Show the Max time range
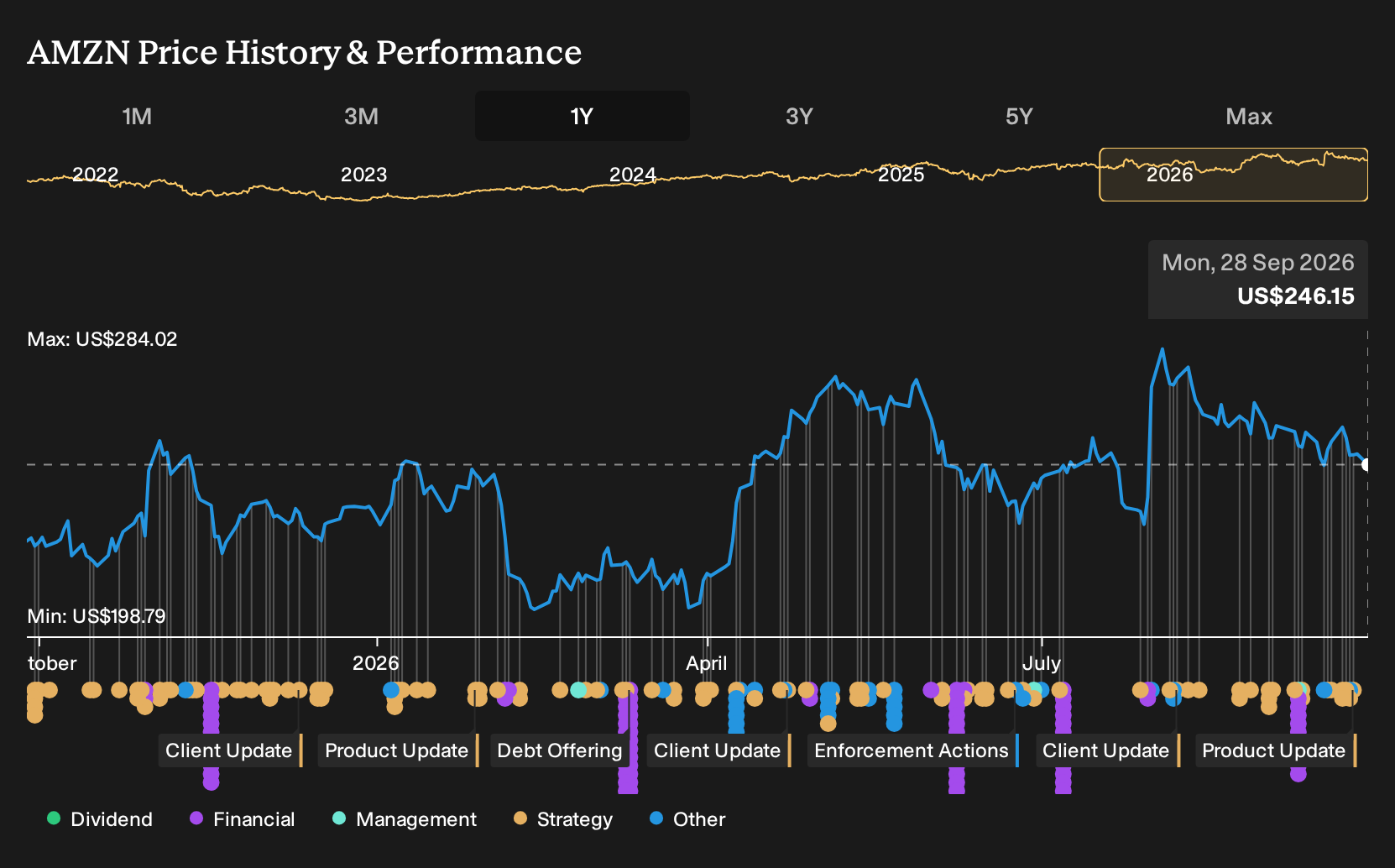The width and height of the screenshot is (1395, 868). point(1249,116)
